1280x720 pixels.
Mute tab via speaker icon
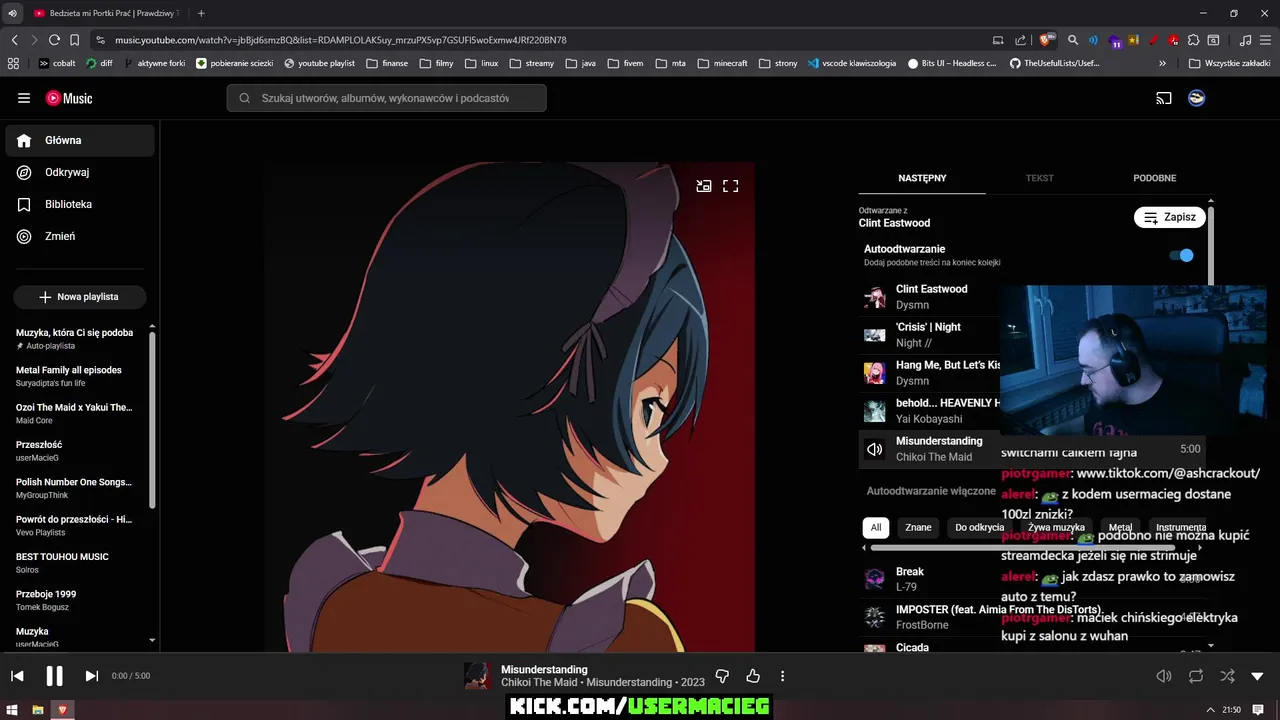pos(12,13)
